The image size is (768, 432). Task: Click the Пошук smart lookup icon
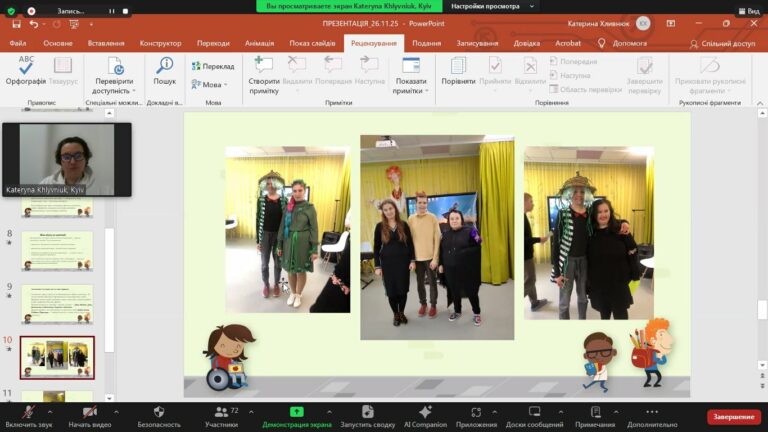point(164,71)
